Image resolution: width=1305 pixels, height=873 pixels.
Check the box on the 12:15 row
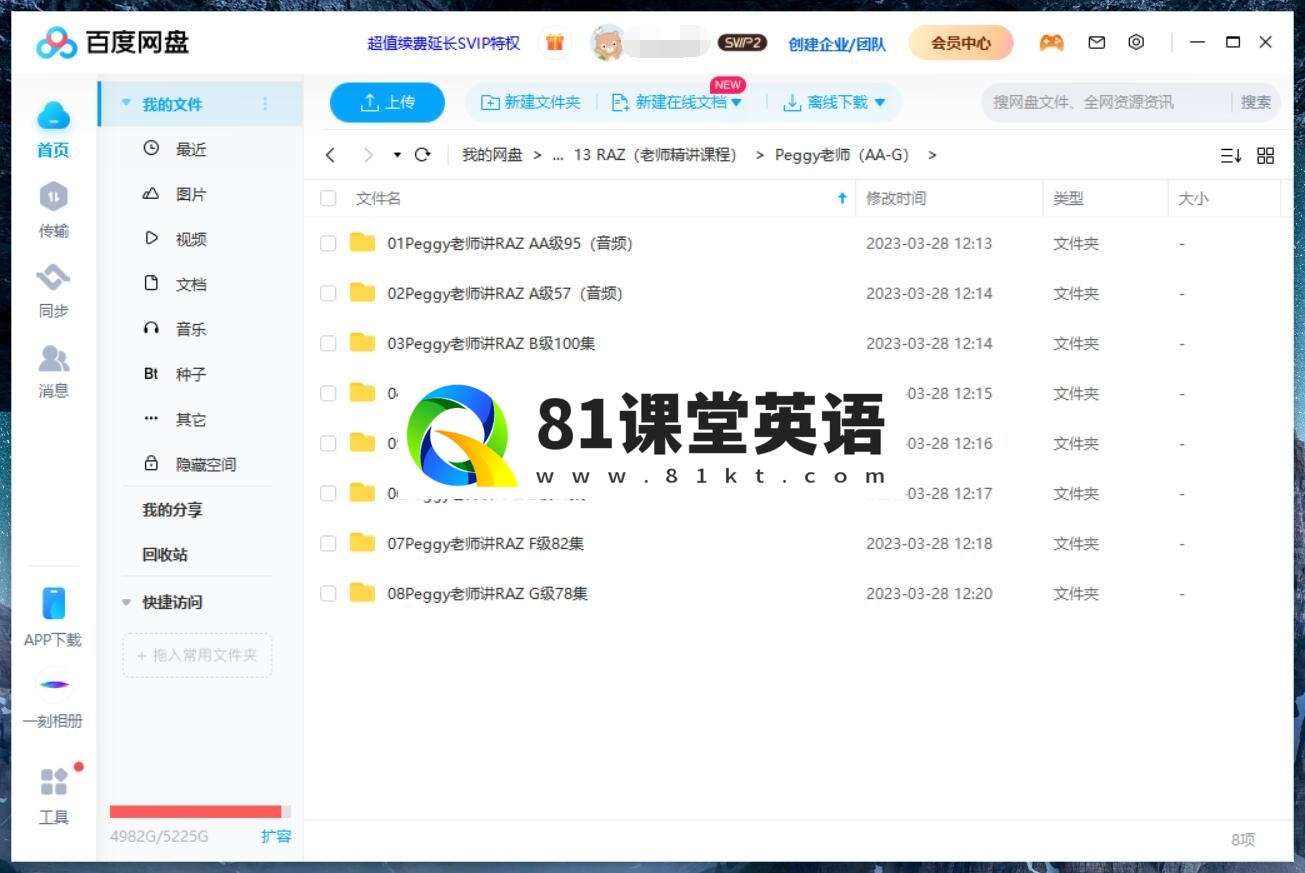coord(328,393)
